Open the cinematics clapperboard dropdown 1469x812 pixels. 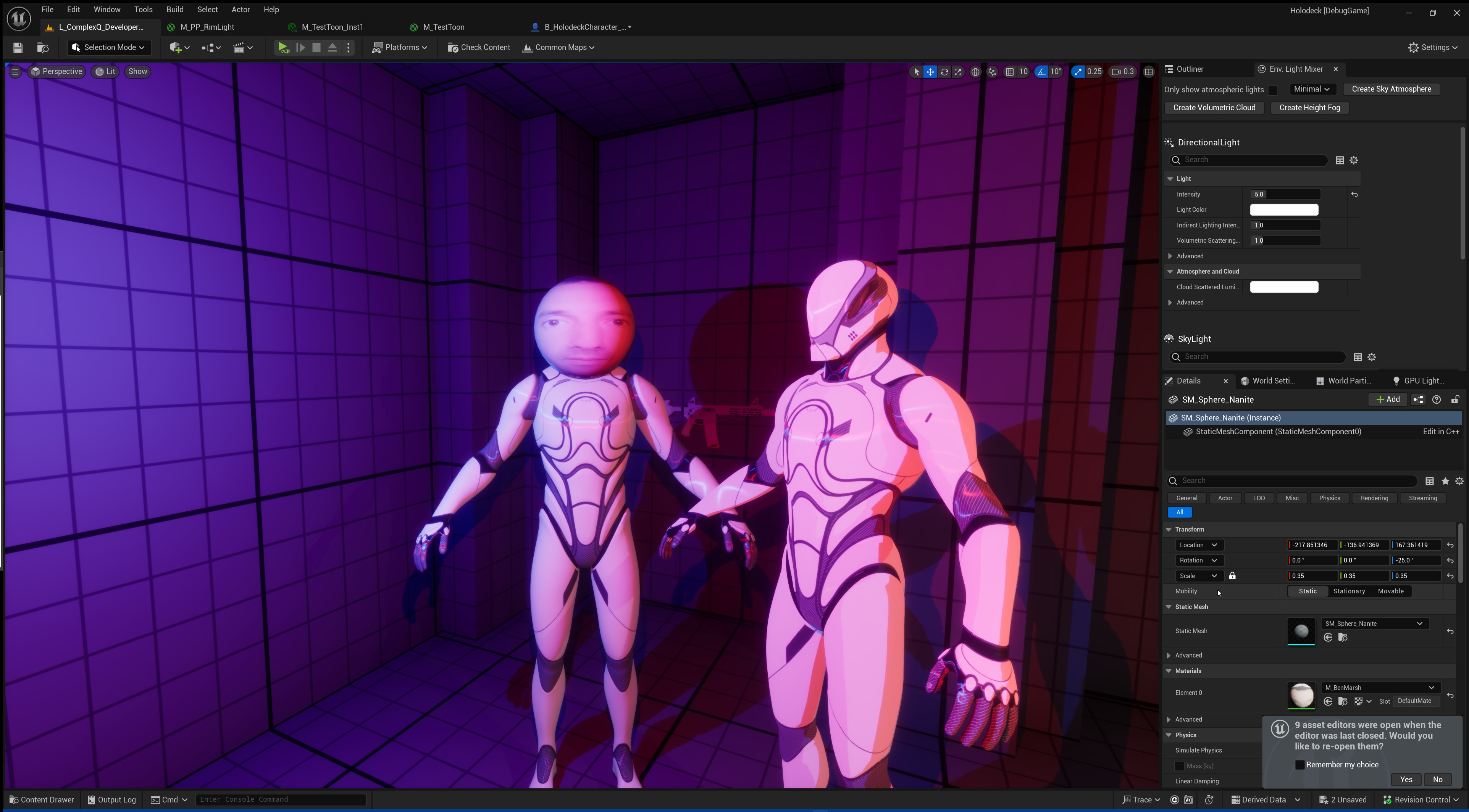pyautogui.click(x=243, y=48)
